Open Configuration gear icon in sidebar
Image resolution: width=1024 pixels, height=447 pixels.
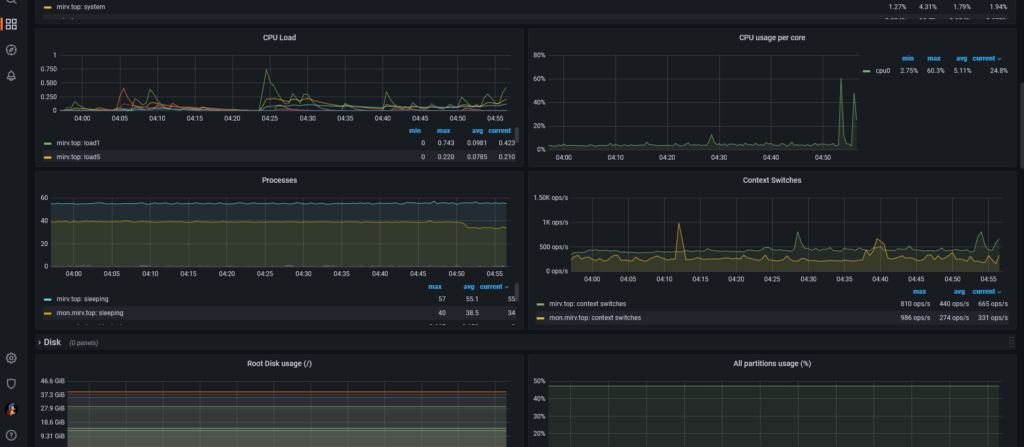(11, 358)
